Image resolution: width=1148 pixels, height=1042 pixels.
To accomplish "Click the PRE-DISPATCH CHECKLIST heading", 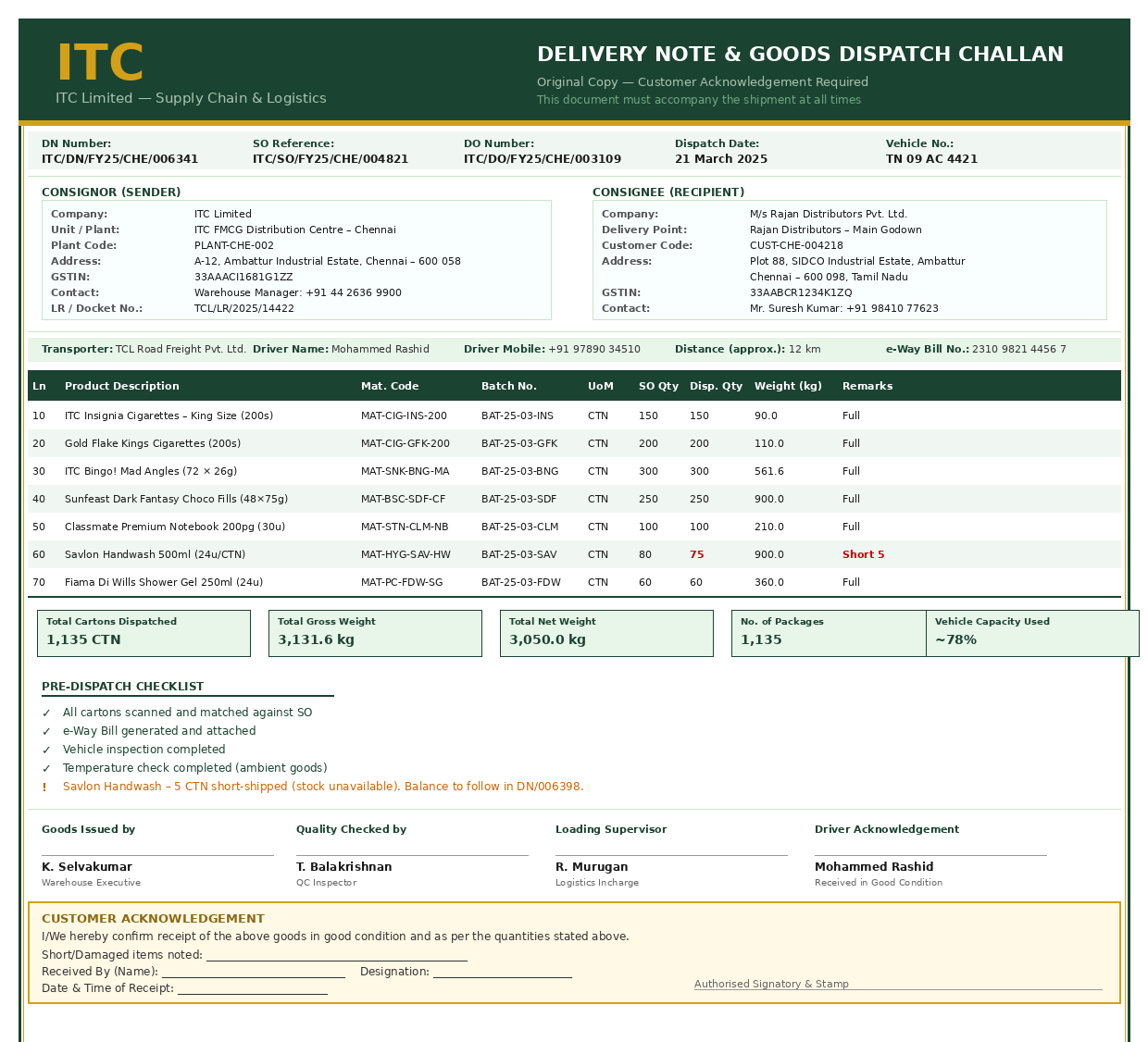I will pos(122,687).
